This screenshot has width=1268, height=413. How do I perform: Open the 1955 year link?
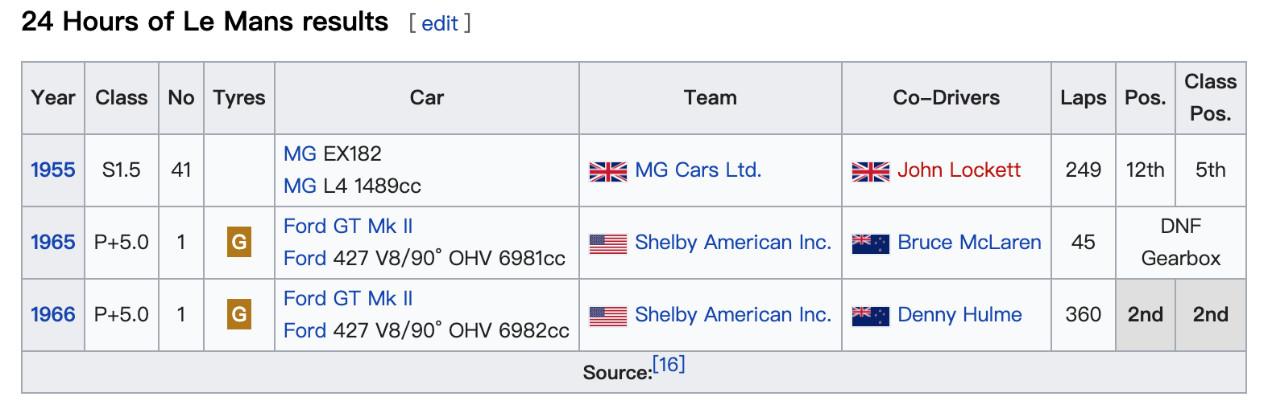tap(53, 170)
